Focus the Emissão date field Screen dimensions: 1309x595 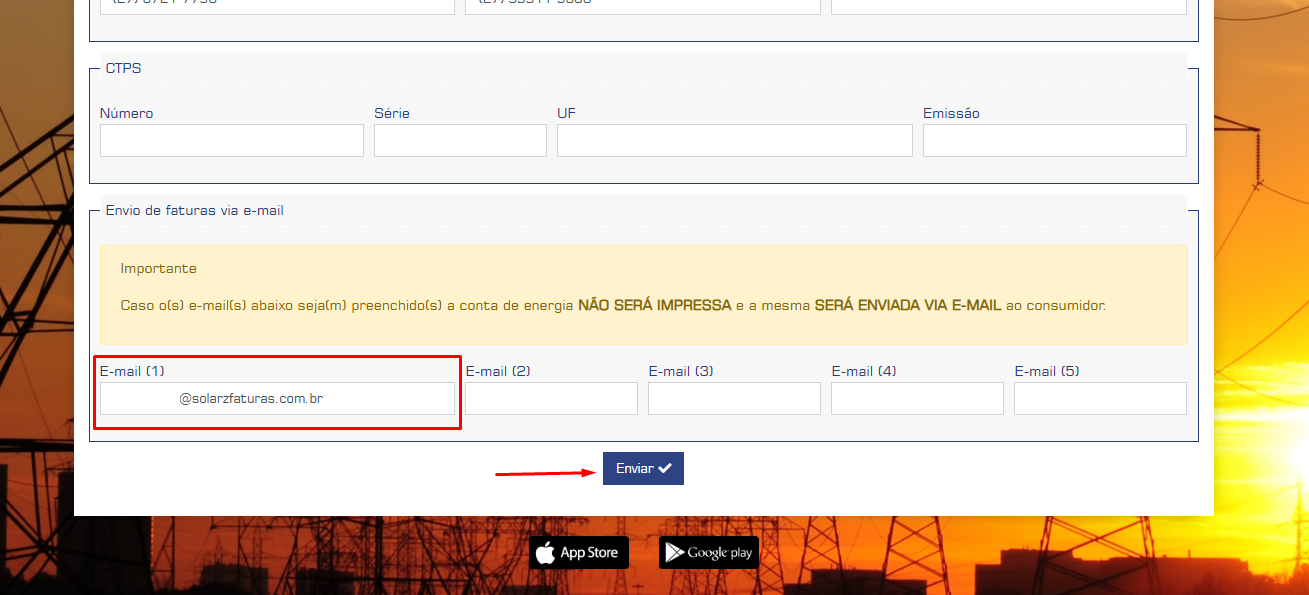pos(1054,141)
